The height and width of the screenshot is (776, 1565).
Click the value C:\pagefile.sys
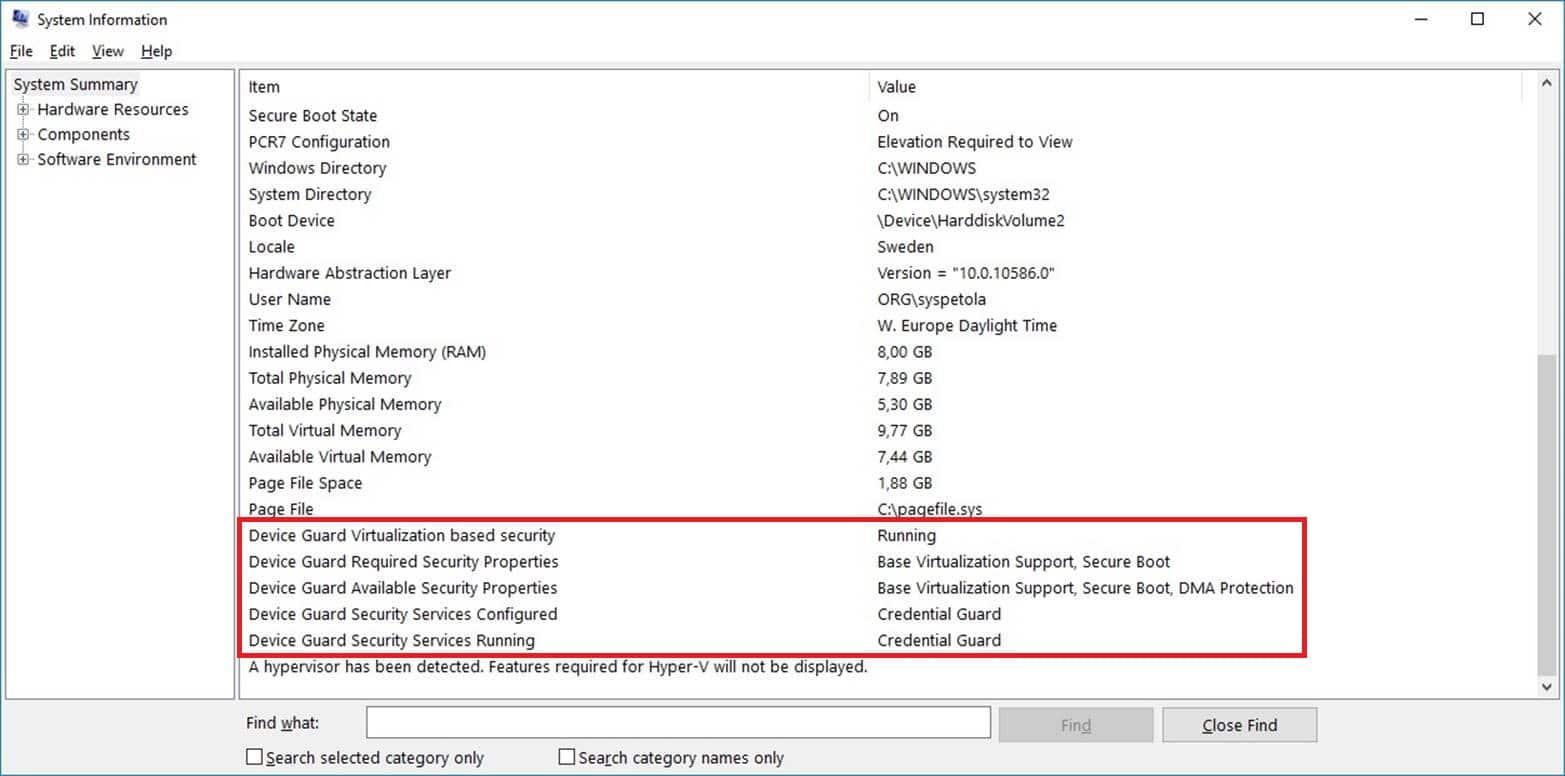930,509
